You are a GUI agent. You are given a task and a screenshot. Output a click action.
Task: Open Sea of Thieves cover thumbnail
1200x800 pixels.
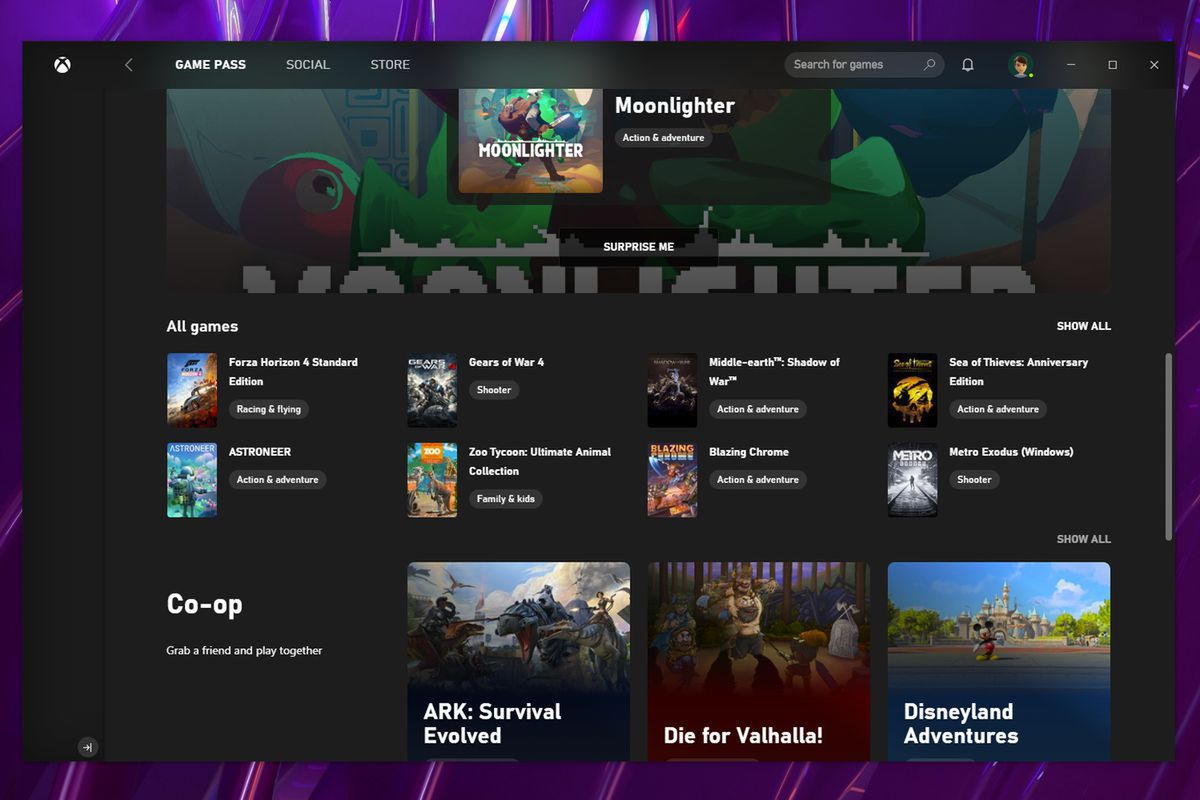coord(913,390)
